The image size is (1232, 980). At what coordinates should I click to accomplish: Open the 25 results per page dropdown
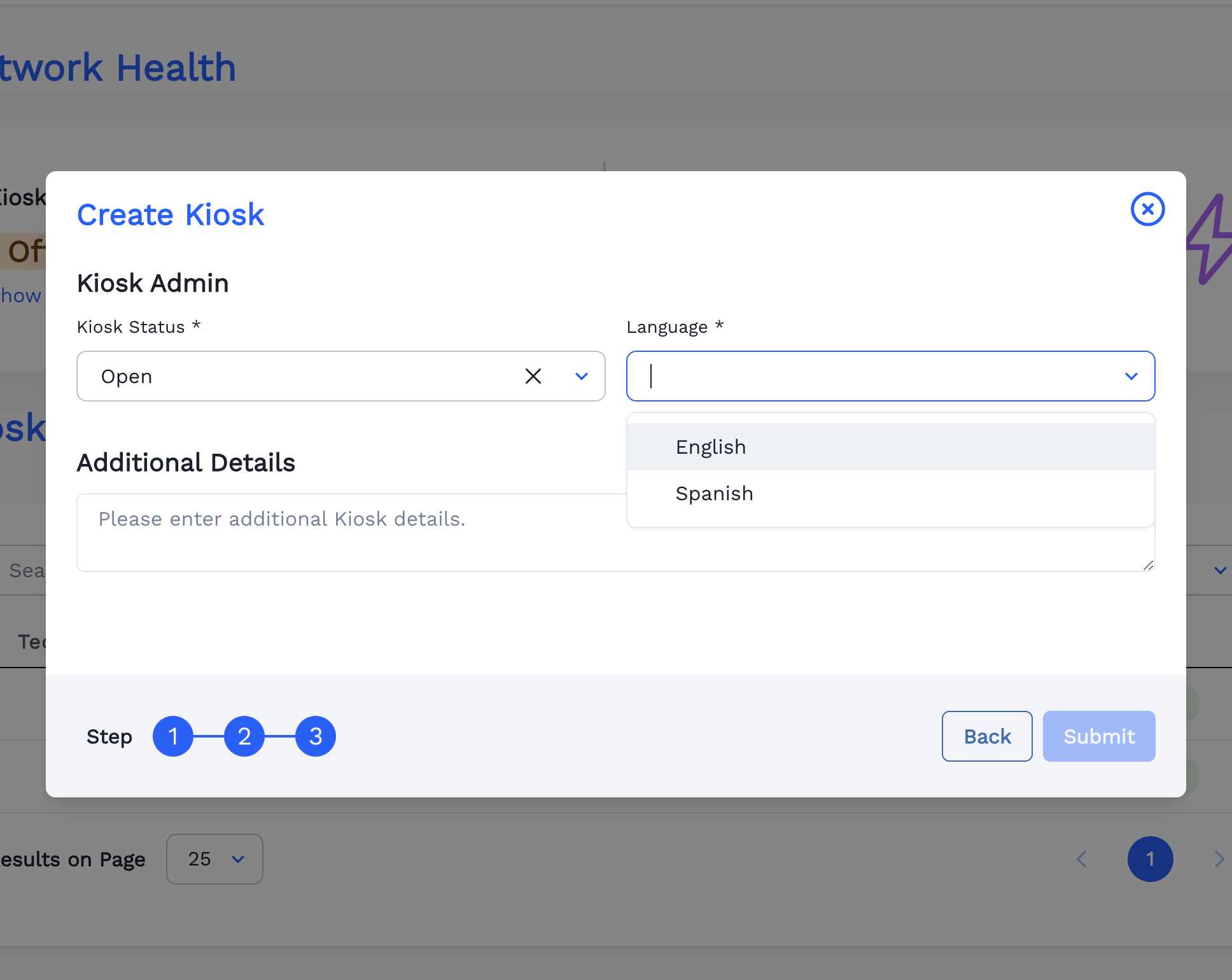point(214,859)
